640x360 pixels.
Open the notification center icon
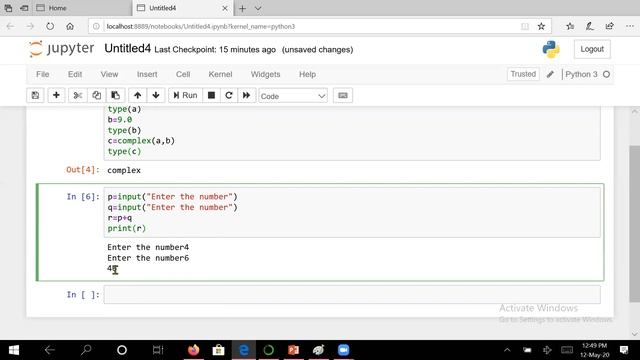[624, 350]
